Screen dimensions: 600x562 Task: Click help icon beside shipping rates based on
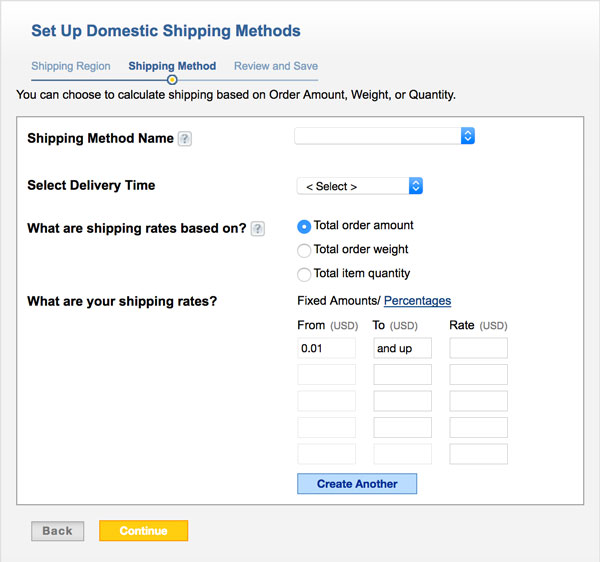coord(258,229)
